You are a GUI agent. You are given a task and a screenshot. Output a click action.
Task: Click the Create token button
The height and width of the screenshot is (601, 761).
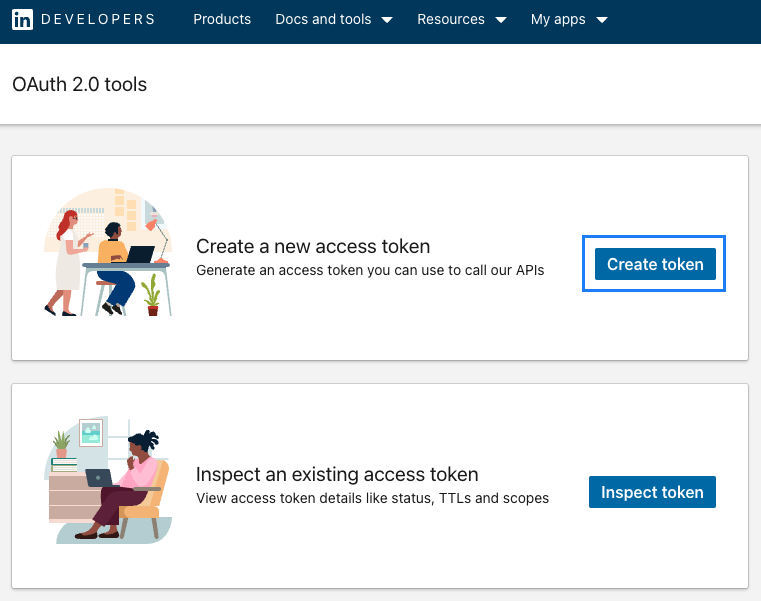(x=655, y=264)
